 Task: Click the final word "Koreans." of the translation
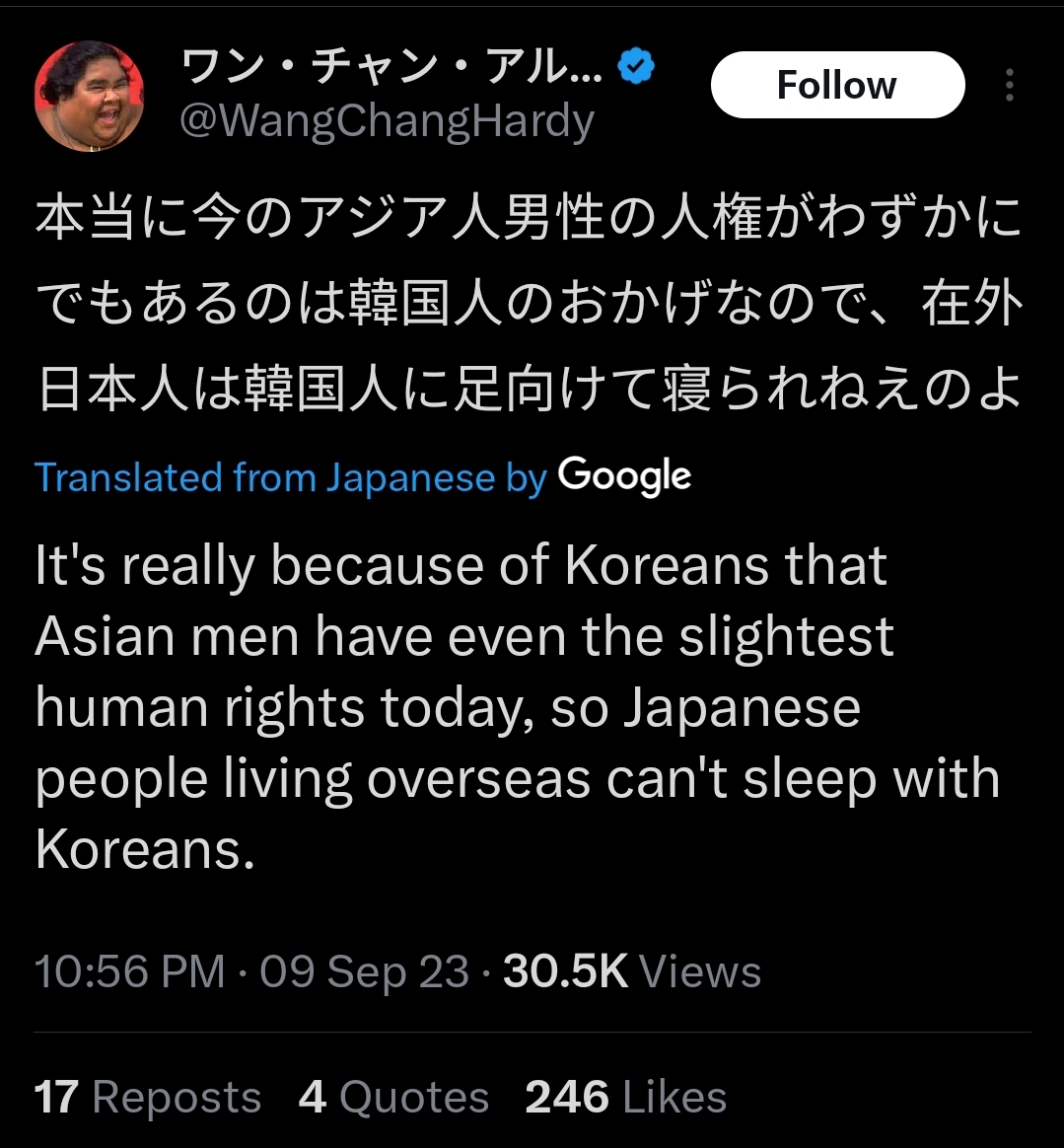pyautogui.click(x=145, y=849)
